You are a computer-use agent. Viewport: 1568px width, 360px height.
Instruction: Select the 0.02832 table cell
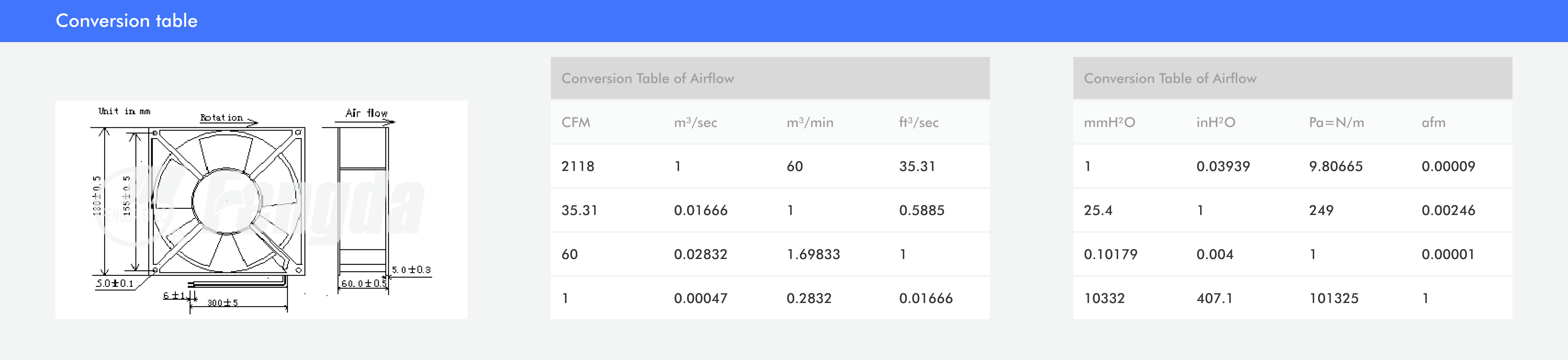point(701,254)
